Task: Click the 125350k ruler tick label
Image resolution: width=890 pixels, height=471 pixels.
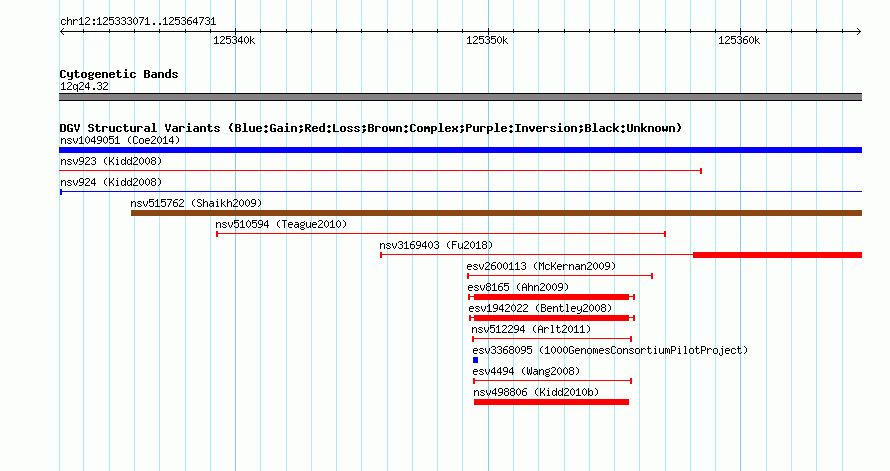Action: click(487, 40)
